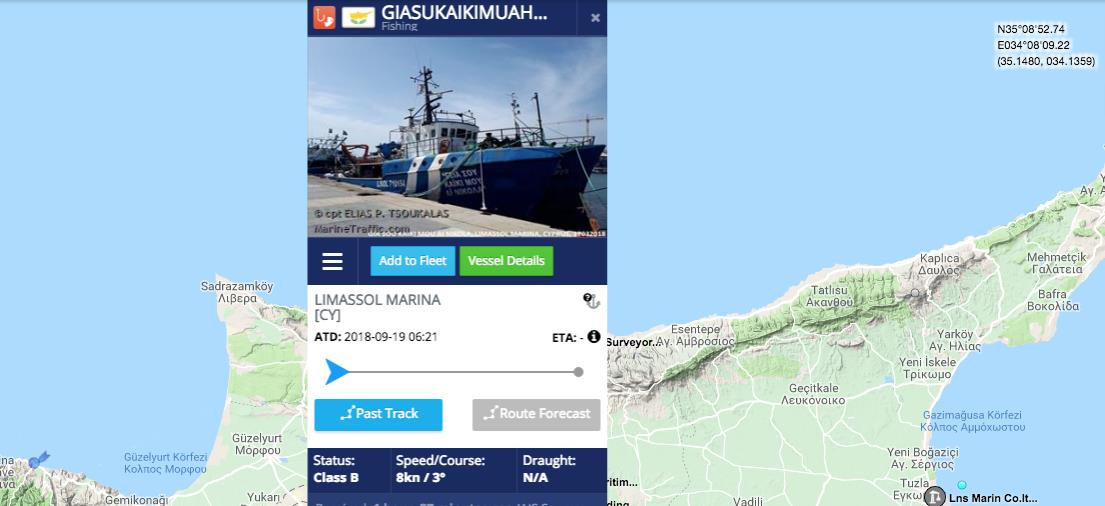The width and height of the screenshot is (1105, 506).
Task: Click the Cyprus flag icon
Action: click(358, 17)
